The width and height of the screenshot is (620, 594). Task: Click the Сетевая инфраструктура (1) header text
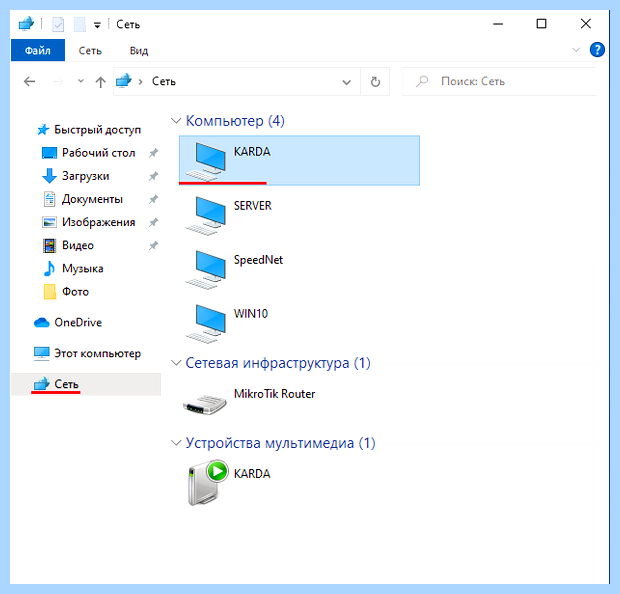coord(278,363)
